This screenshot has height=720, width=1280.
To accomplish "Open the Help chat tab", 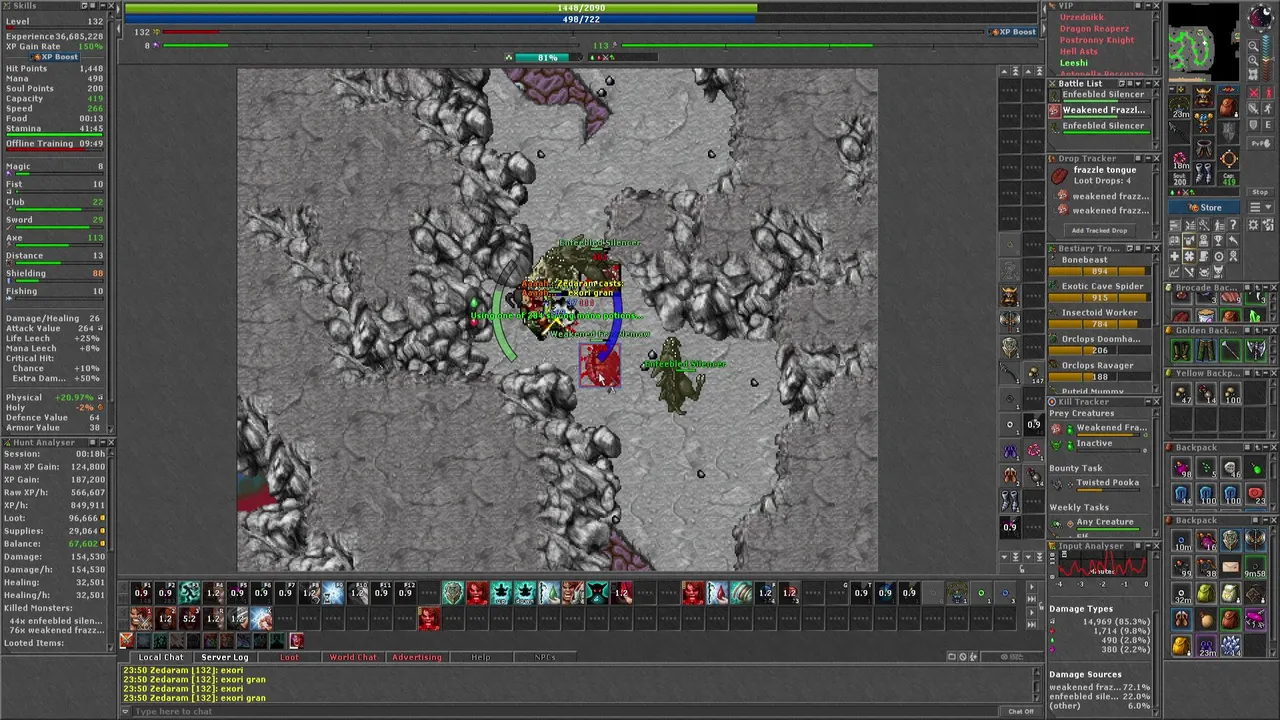I will pyautogui.click(x=481, y=657).
